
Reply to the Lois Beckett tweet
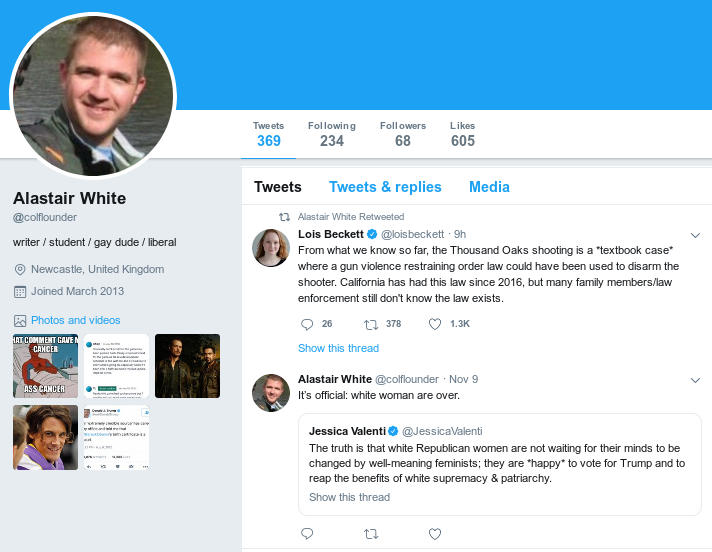(307, 324)
